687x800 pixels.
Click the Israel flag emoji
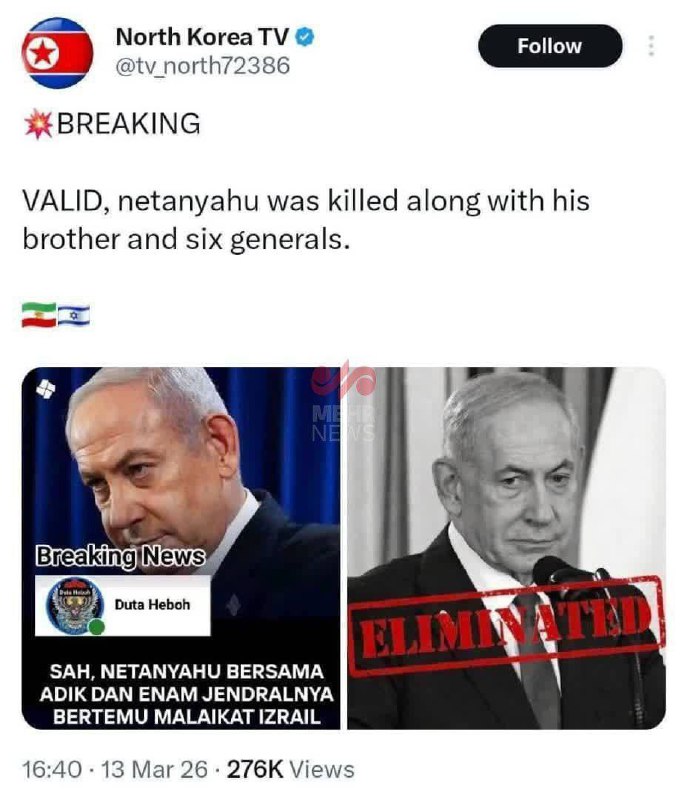pyautogui.click(x=73, y=315)
